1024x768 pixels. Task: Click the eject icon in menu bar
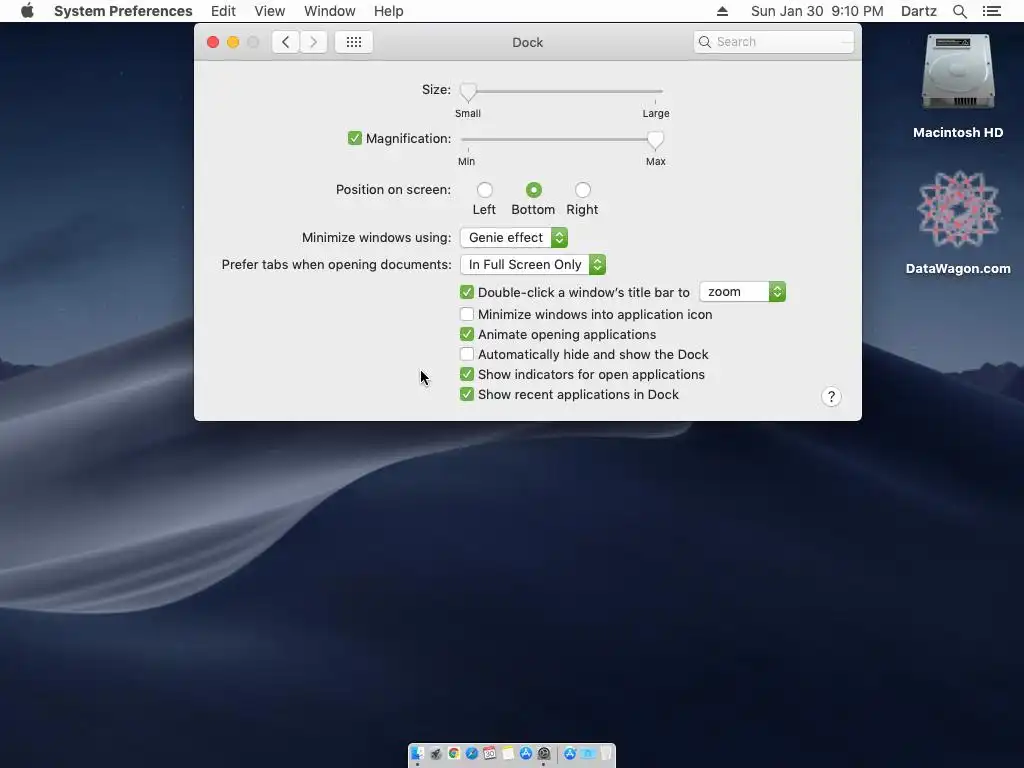(x=722, y=11)
